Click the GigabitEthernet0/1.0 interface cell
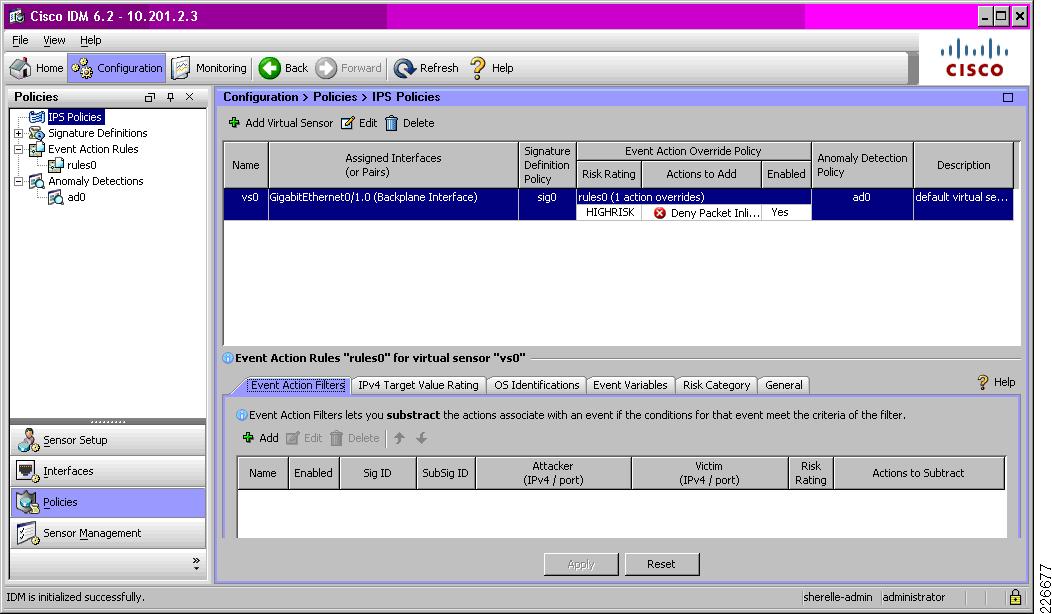This screenshot has width=1052, height=614. click(x=393, y=204)
